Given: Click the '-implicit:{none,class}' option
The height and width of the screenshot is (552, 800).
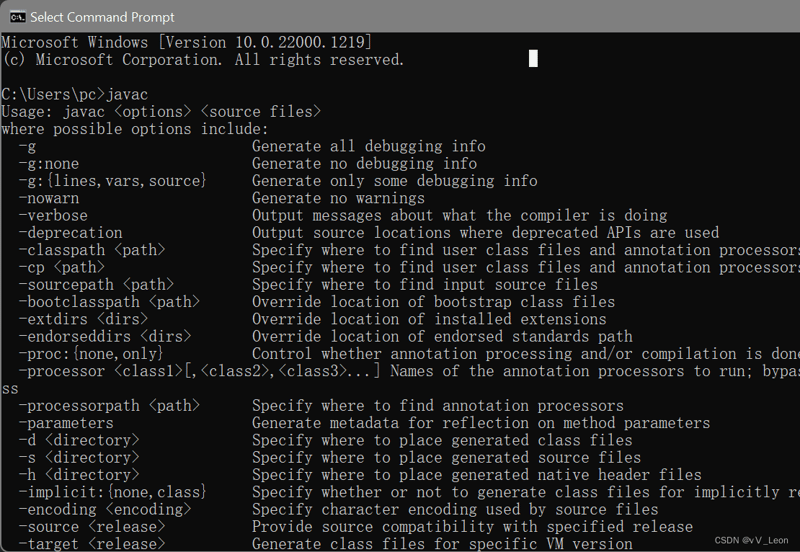Looking at the screenshot, I should [113, 492].
